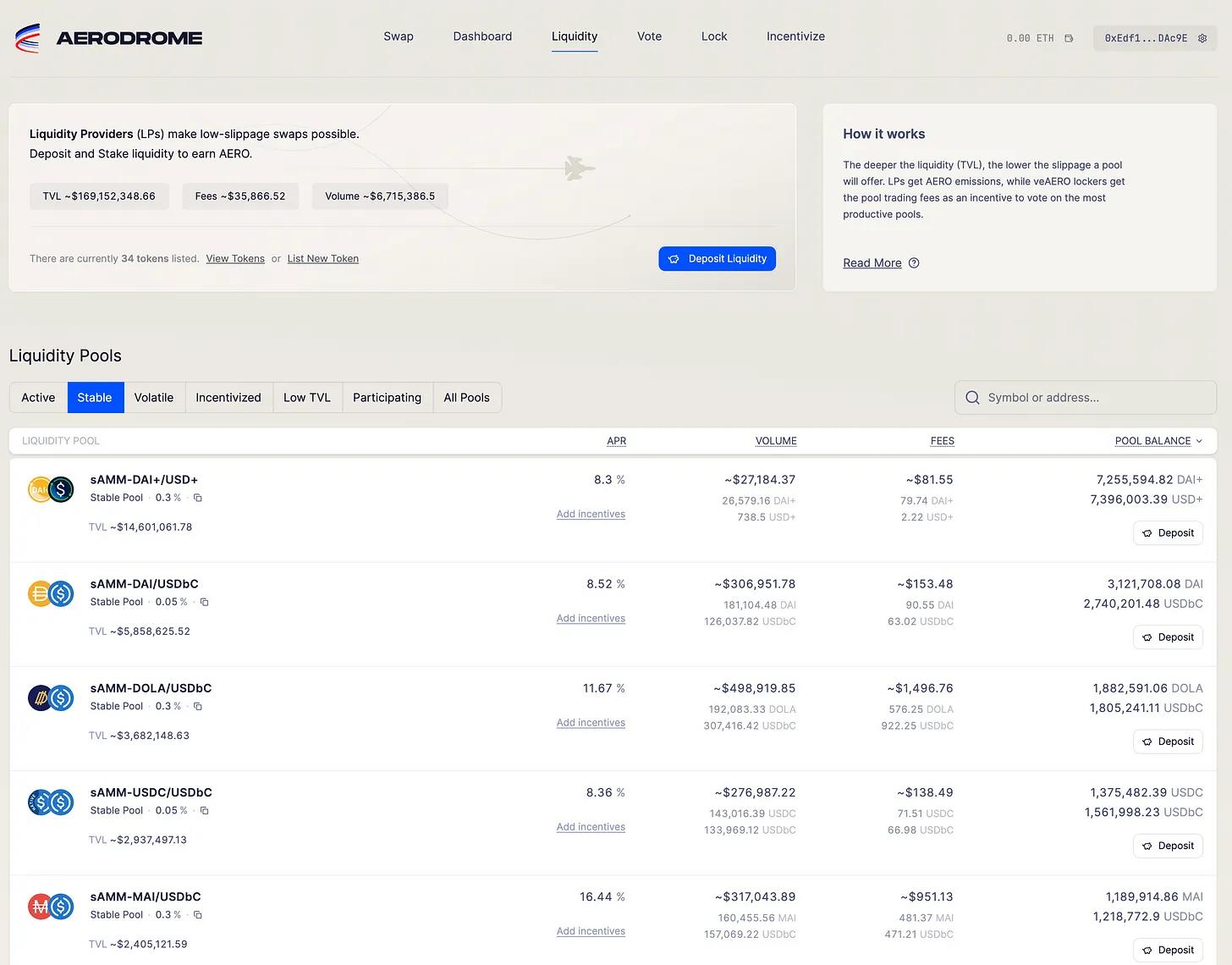Add incentives to sAMM-DAI/USDbC pool
The width and height of the screenshot is (1232, 965).
[x=591, y=619]
